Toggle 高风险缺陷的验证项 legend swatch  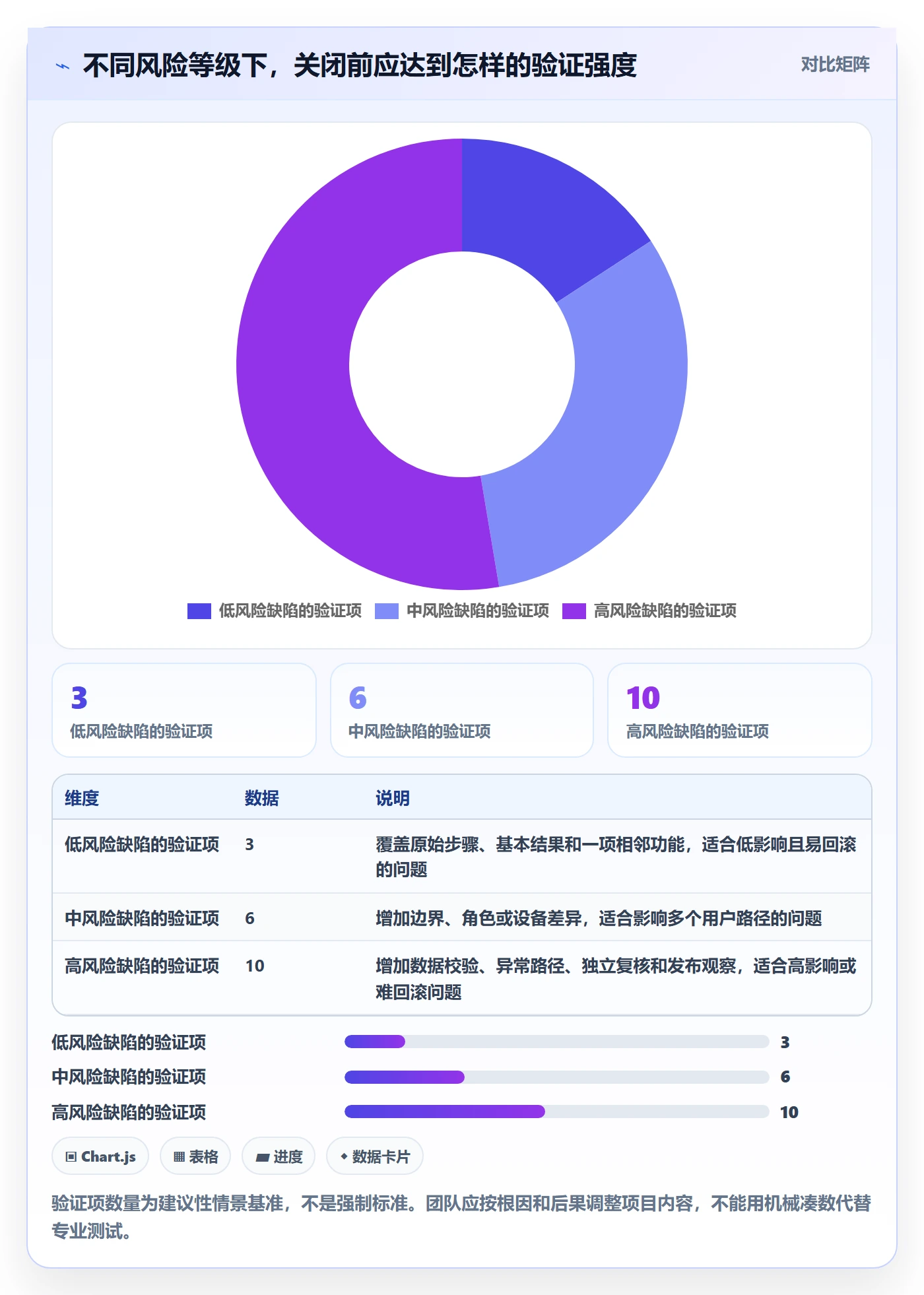point(574,611)
